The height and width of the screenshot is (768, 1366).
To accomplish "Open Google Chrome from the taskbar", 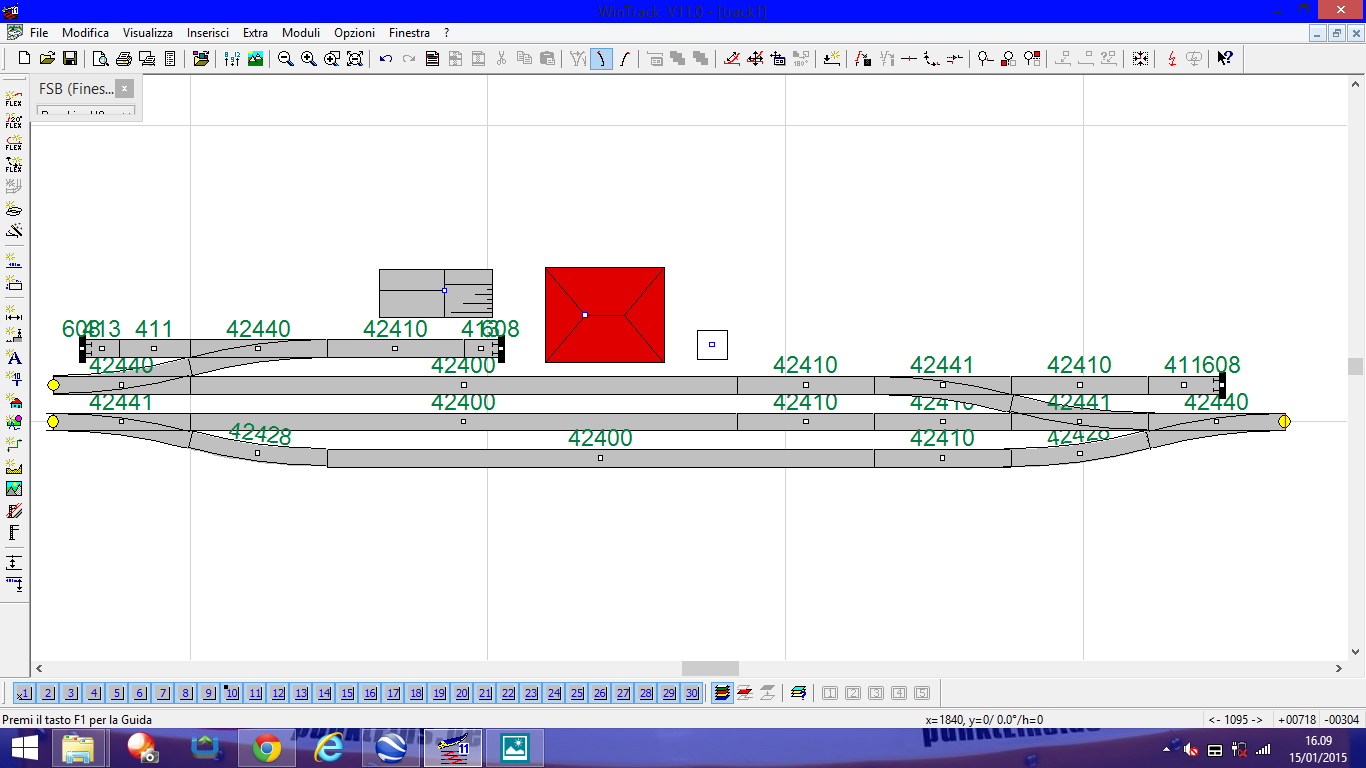I will coord(267,748).
